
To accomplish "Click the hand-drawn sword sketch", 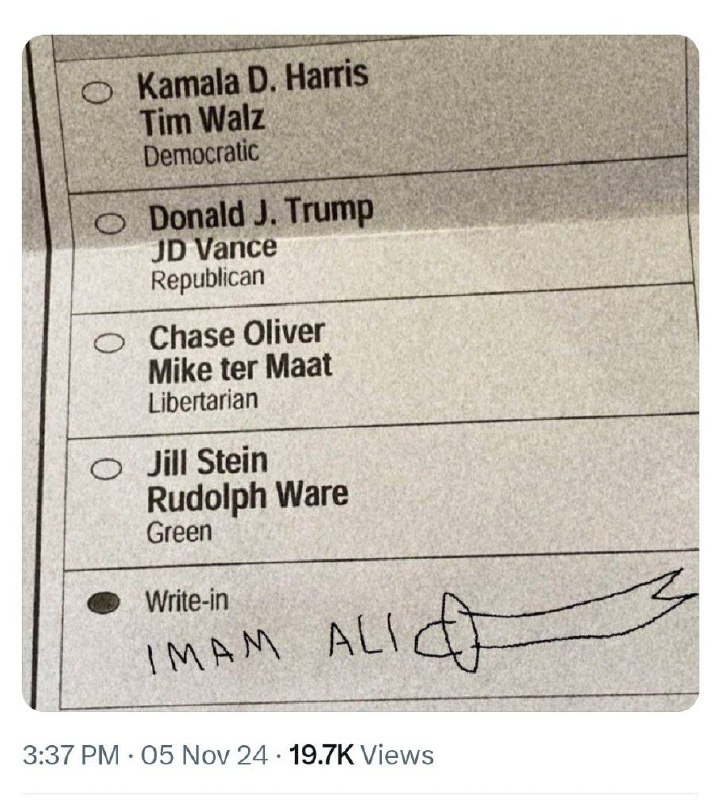I will [x=555, y=619].
